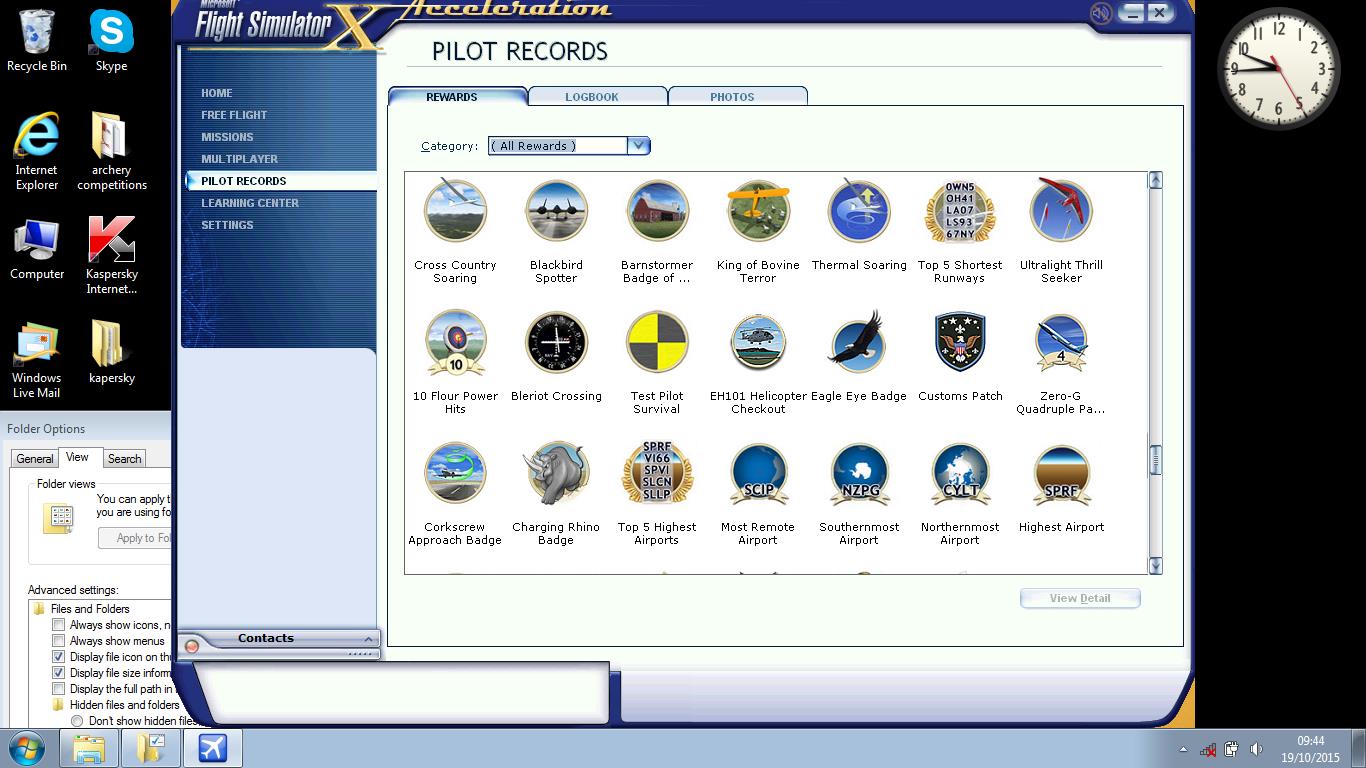Open the Category rewards dropdown
Image resolution: width=1366 pixels, height=768 pixels.
[x=639, y=146]
